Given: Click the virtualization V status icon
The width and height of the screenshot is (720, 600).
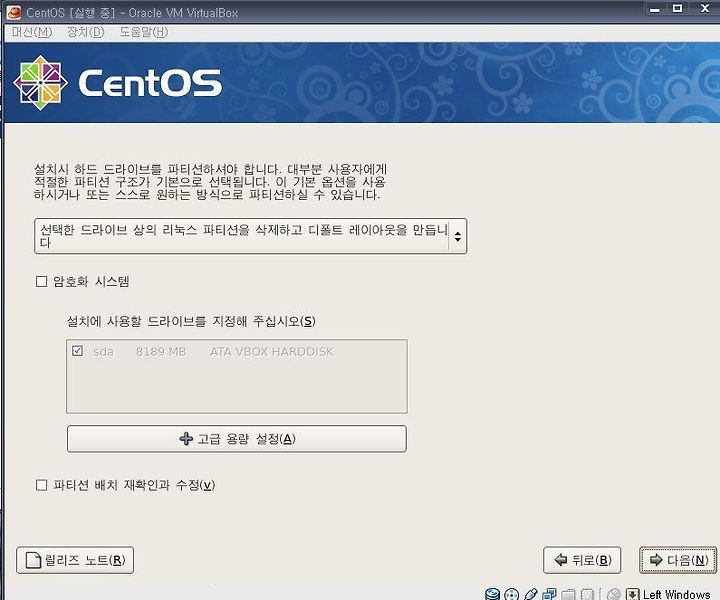Looking at the screenshot, I should click(x=587, y=594).
